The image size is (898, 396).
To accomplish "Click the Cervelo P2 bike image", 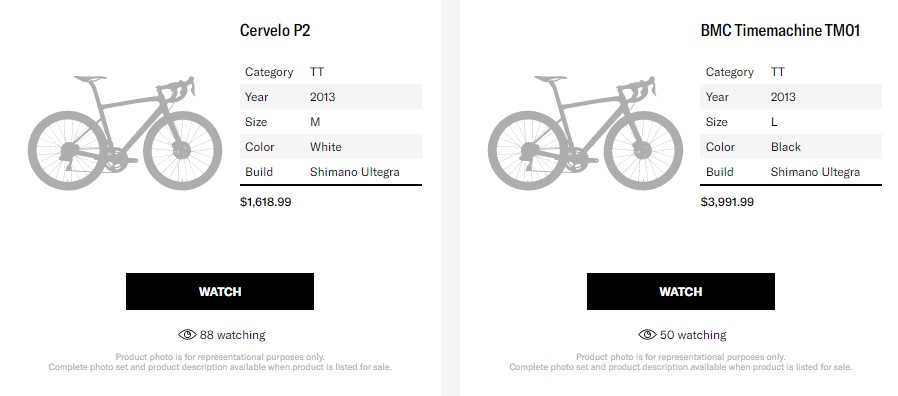I will pos(125,133).
